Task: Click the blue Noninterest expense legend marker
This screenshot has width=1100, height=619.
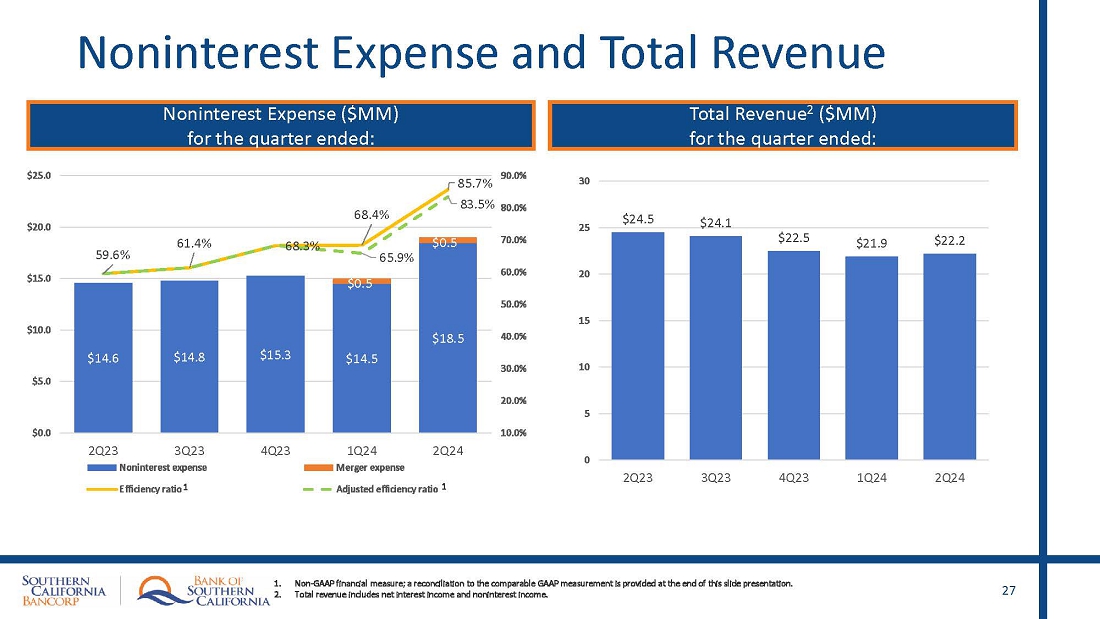Action: (102, 468)
